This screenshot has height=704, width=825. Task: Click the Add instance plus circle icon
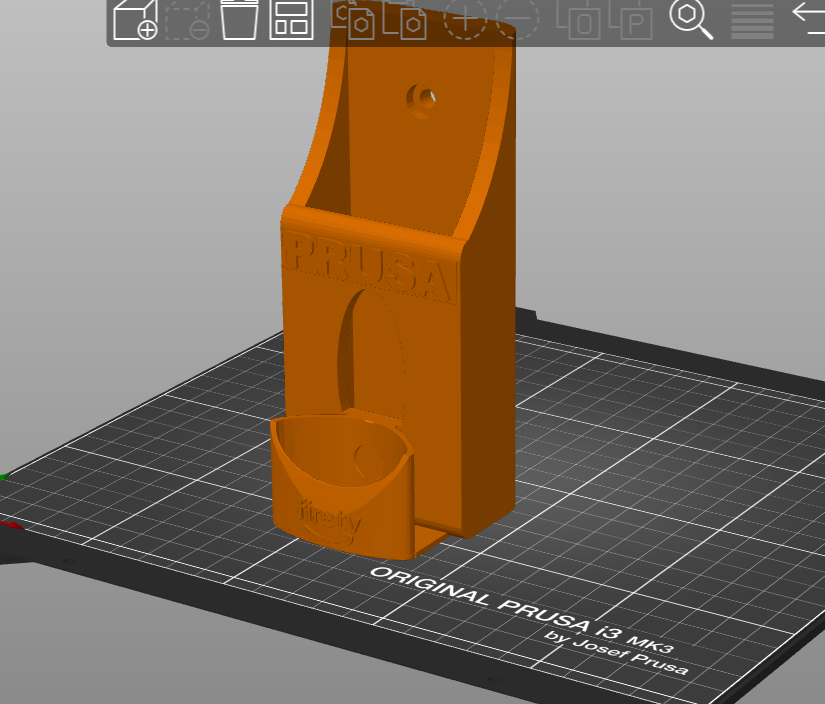[466, 19]
